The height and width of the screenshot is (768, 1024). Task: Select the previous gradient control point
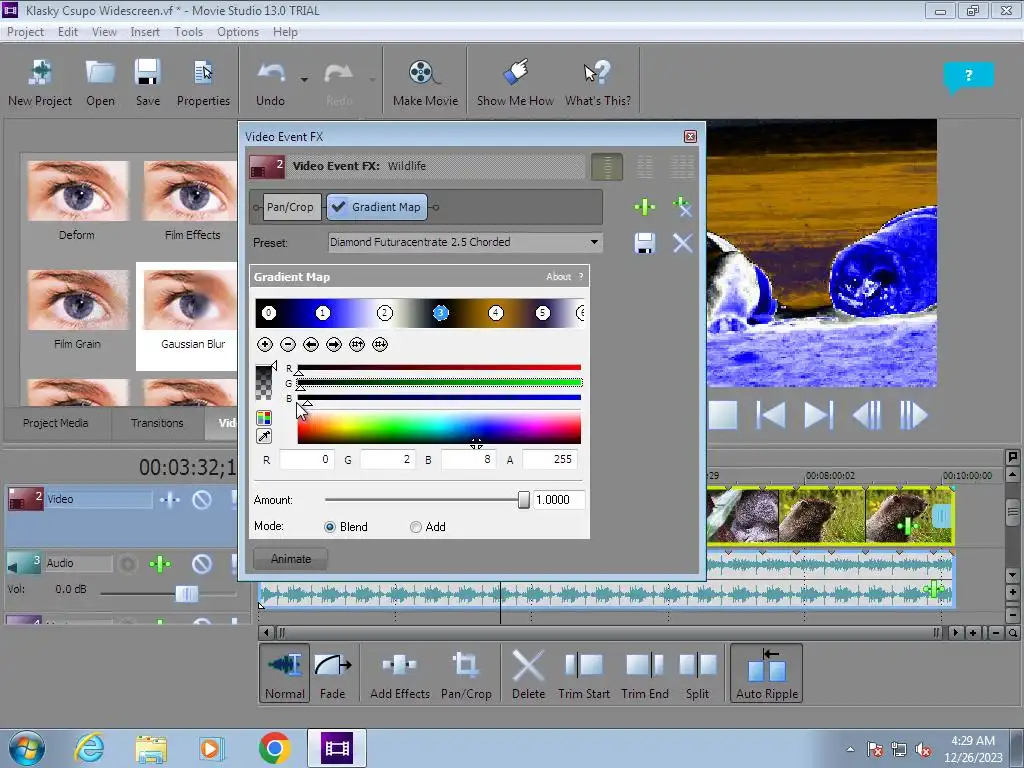[x=311, y=344]
